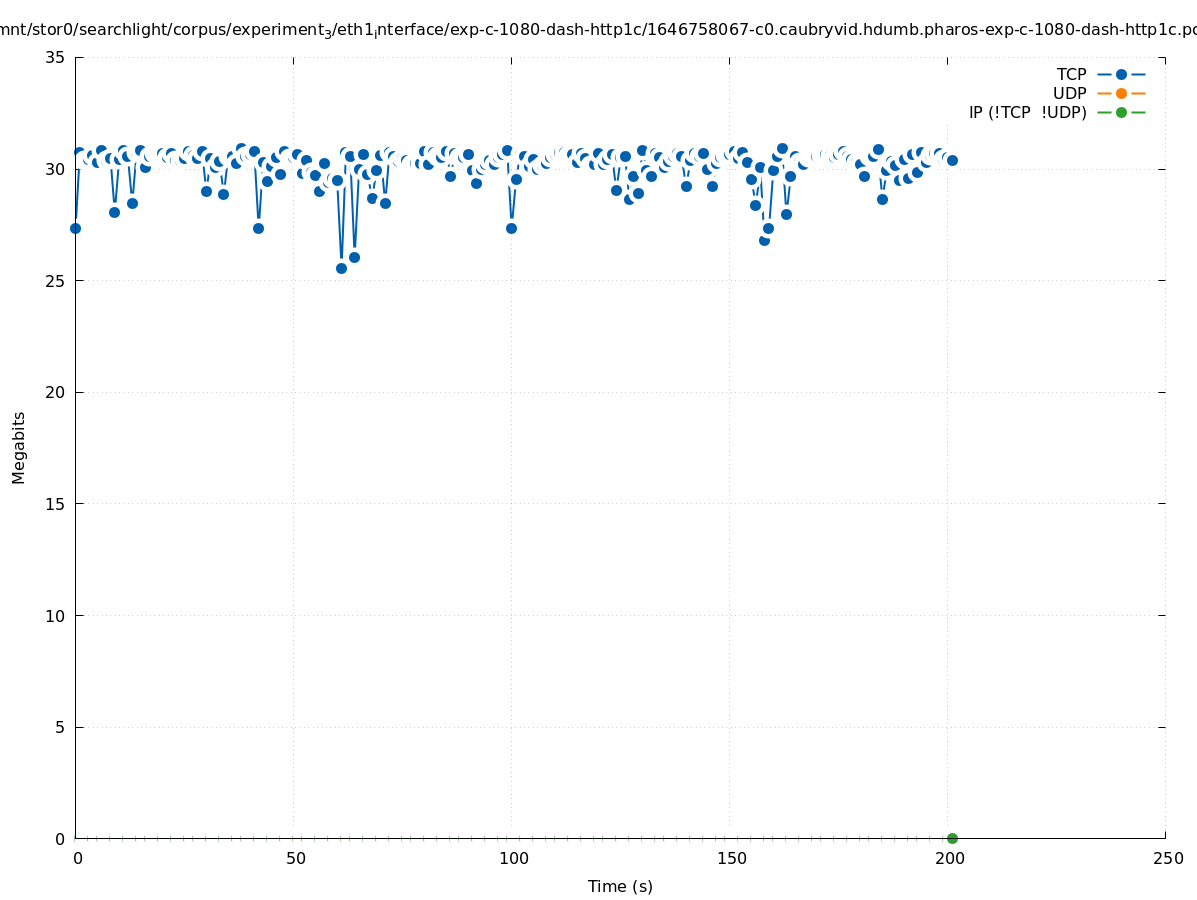Click the 250 tick label on x-axis
1197x900 pixels.
point(1167,858)
